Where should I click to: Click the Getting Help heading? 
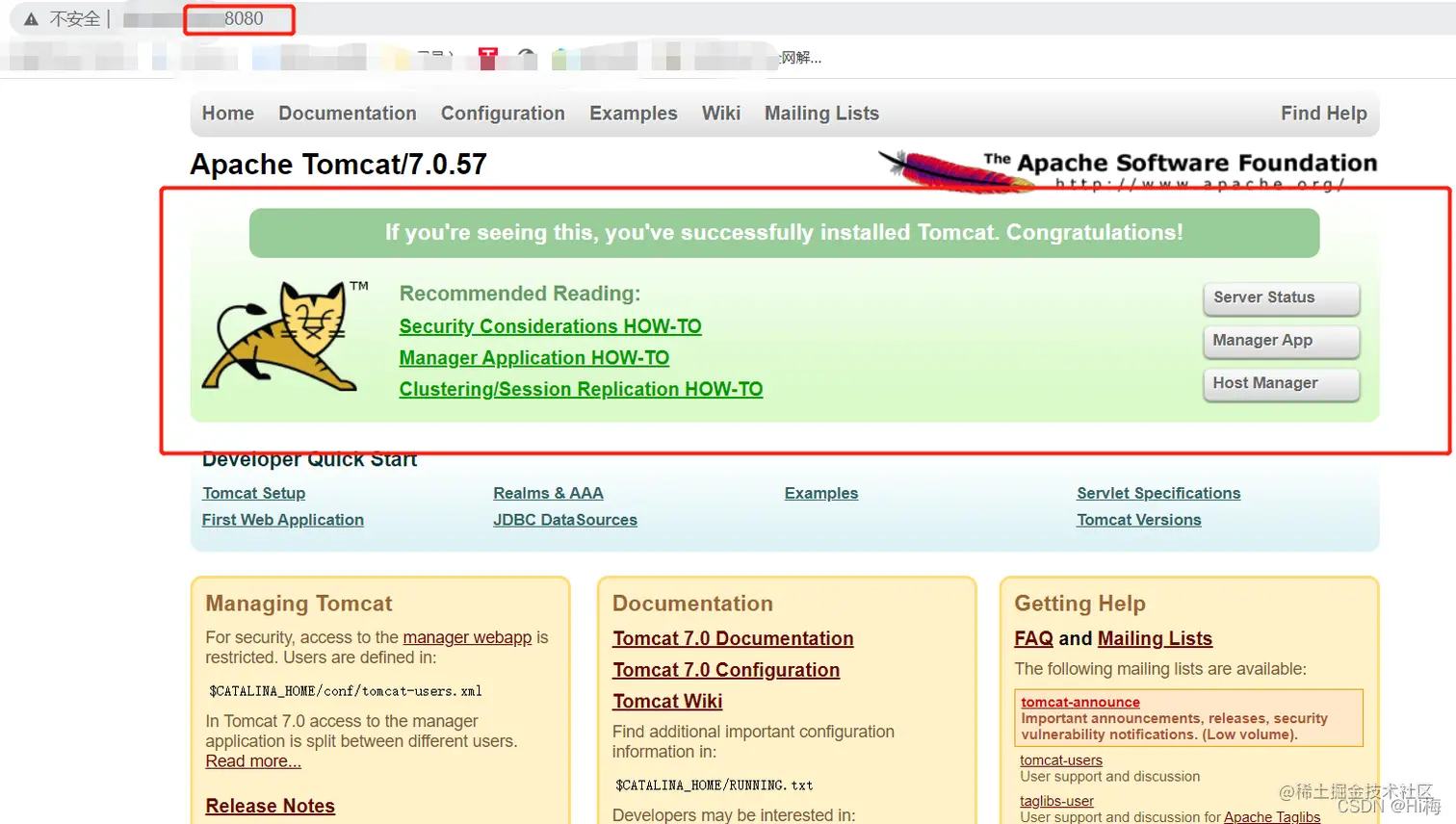pyautogui.click(x=1079, y=604)
